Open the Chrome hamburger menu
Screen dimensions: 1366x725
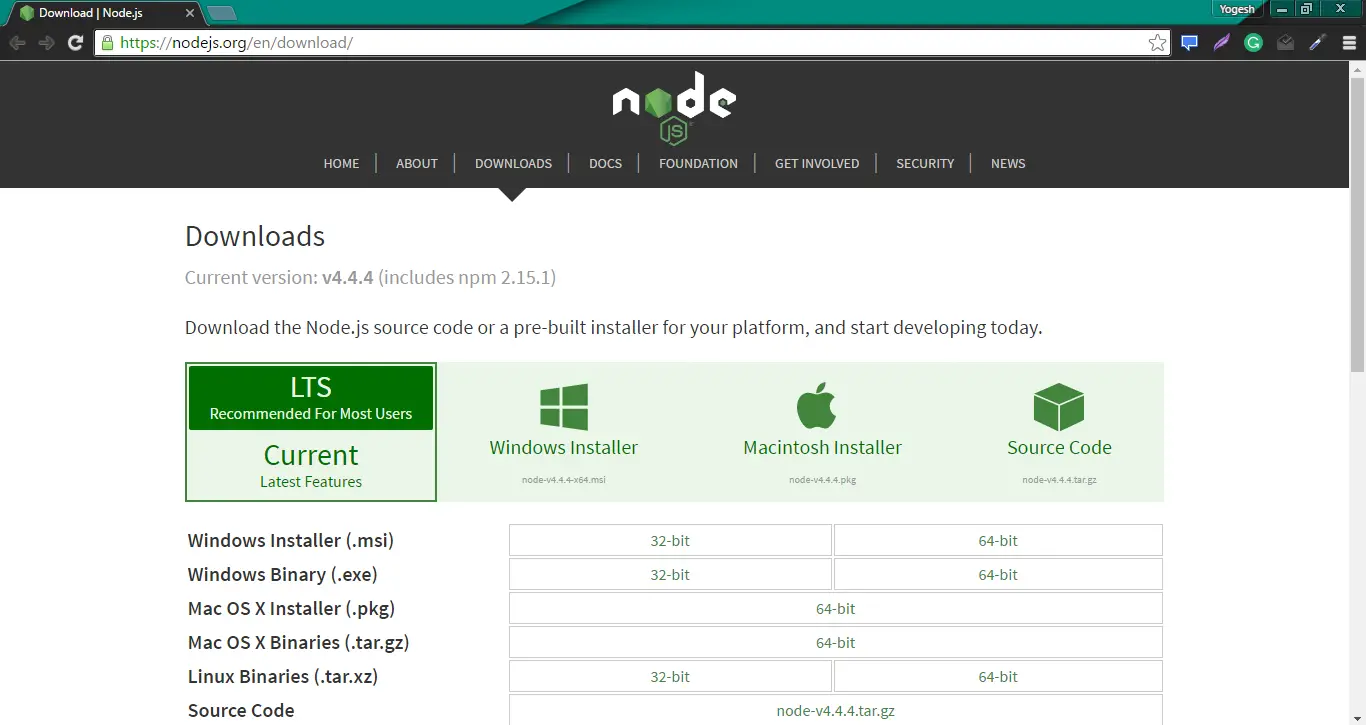(x=1349, y=43)
